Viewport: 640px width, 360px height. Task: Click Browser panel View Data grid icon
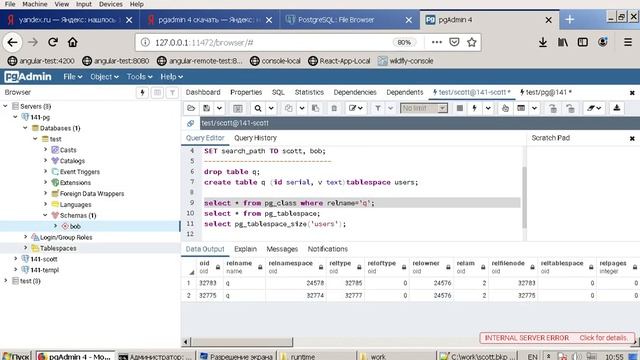(x=157, y=93)
